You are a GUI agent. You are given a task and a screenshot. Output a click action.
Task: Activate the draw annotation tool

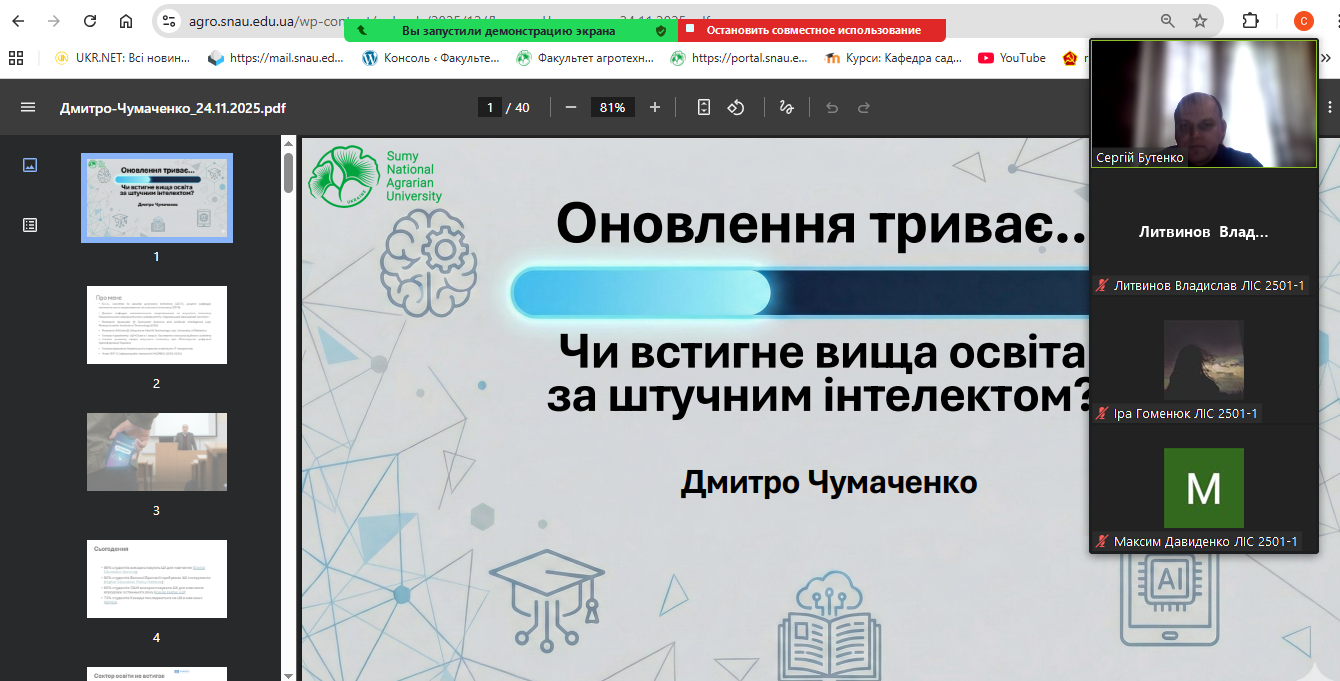point(786,107)
